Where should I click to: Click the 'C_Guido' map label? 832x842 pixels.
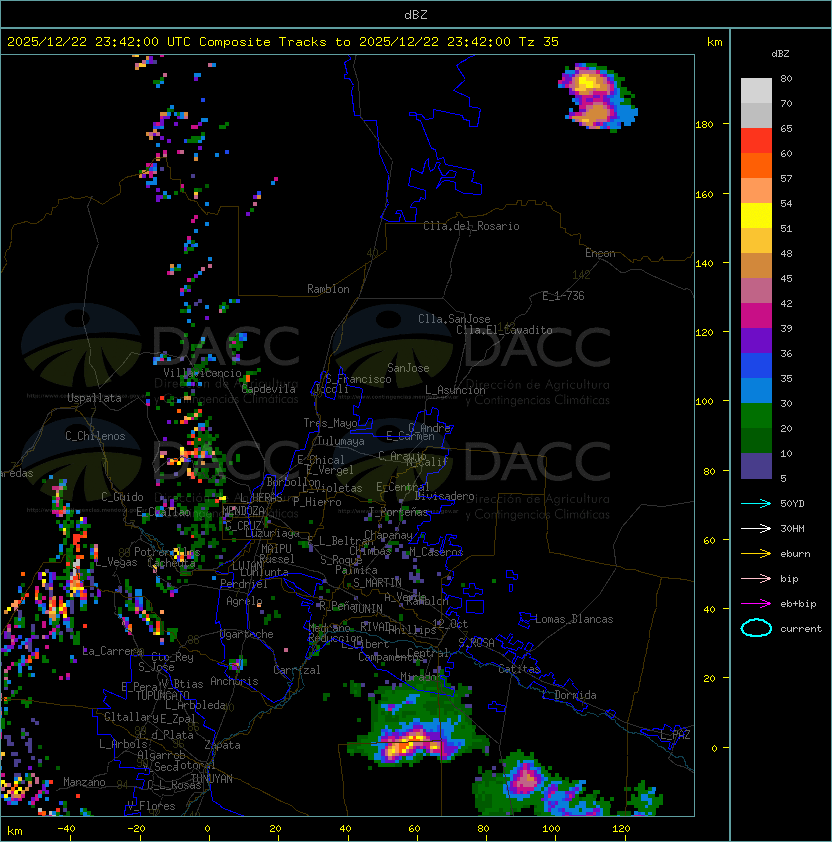(x=122, y=497)
